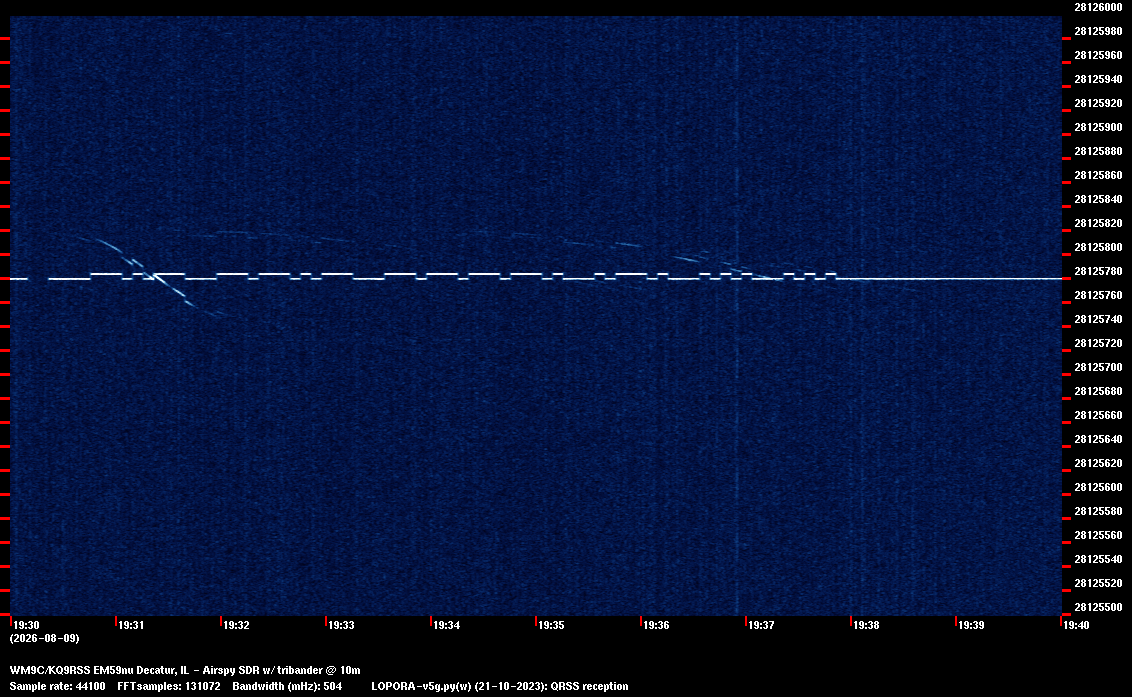This screenshot has width=1132, height=697.
Task: Click the FSK keyed signal trace near 19:33
Action: click(x=337, y=274)
